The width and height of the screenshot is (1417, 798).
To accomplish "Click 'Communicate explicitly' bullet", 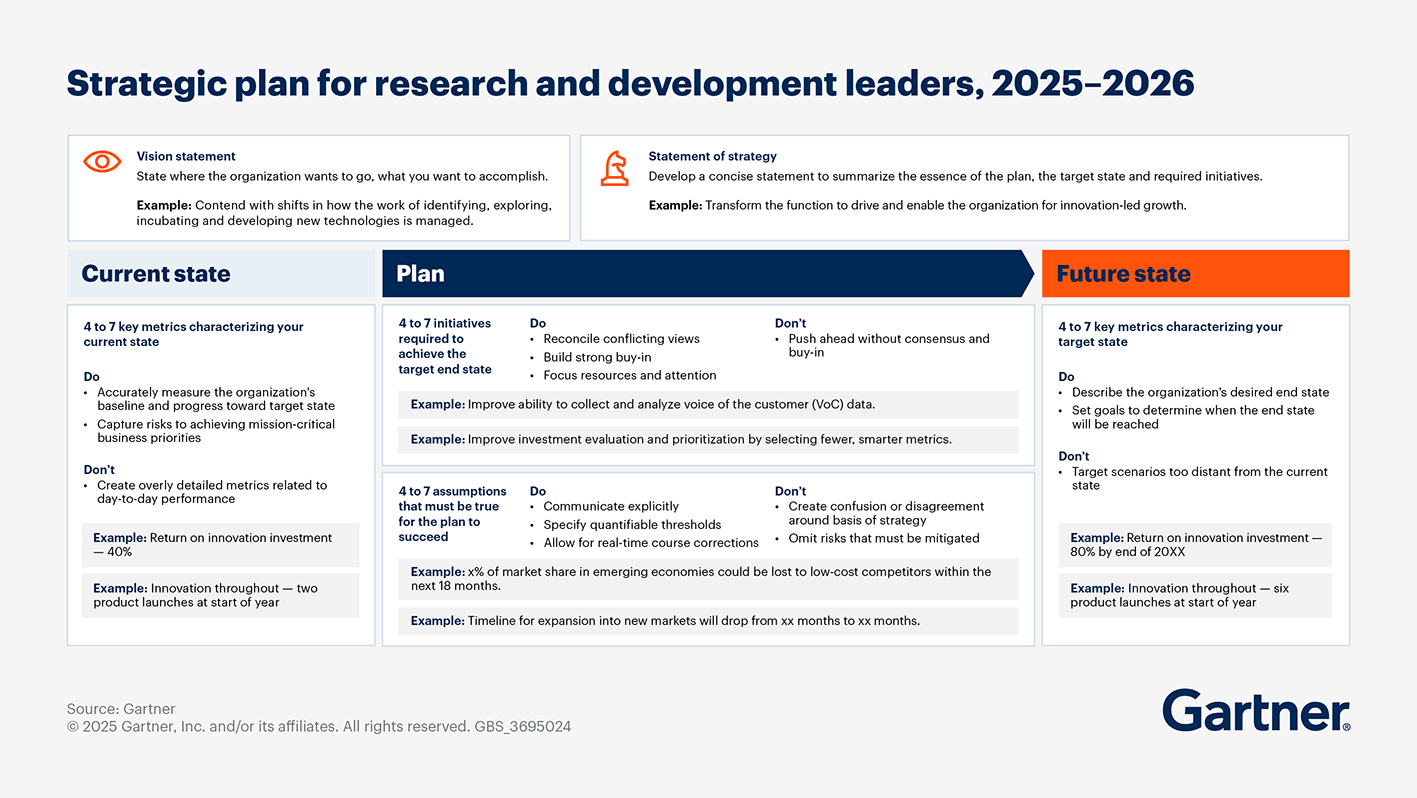I will point(605,507).
